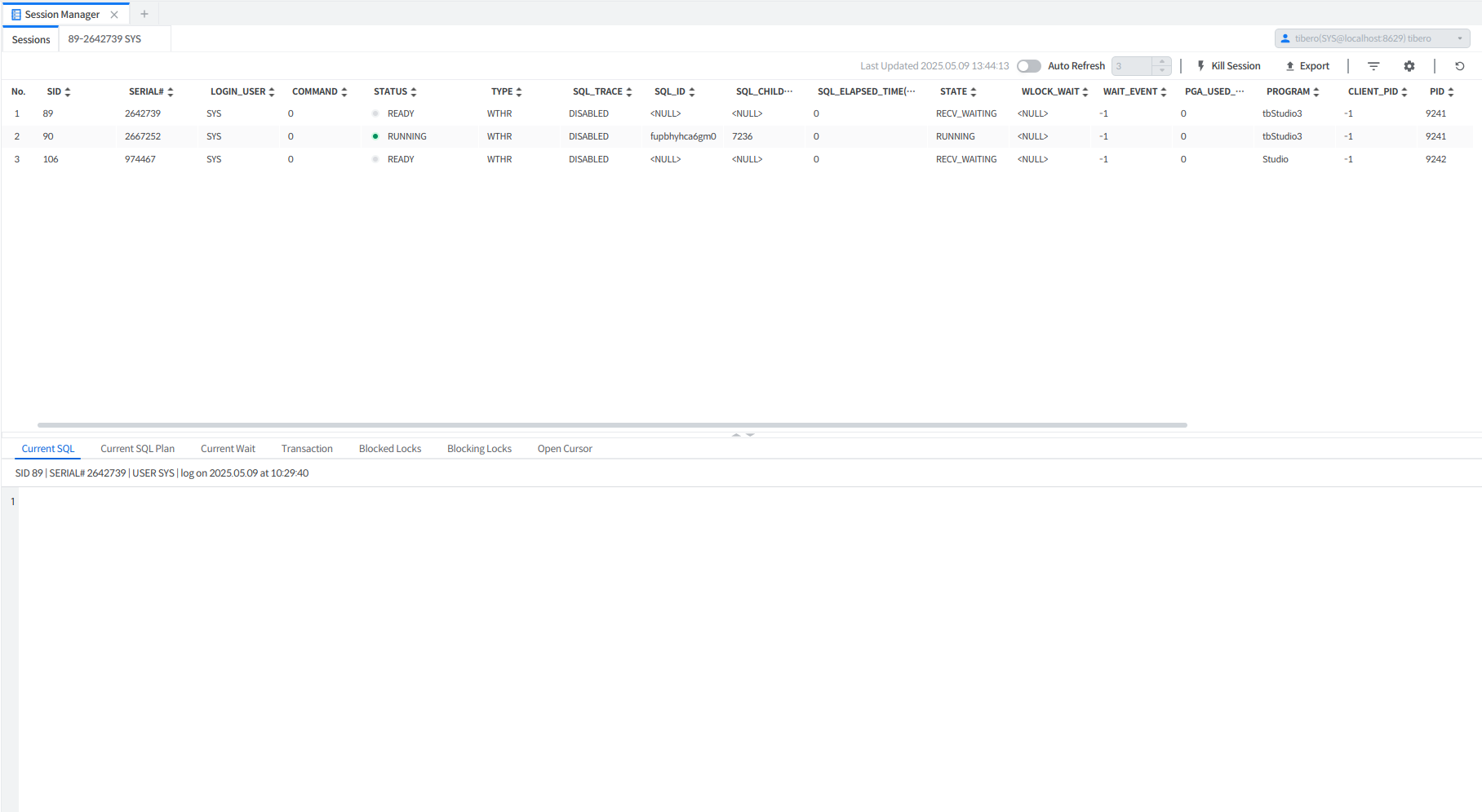1482x812 pixels.
Task: Select the RUNNING session with SID 90
Action: point(406,136)
